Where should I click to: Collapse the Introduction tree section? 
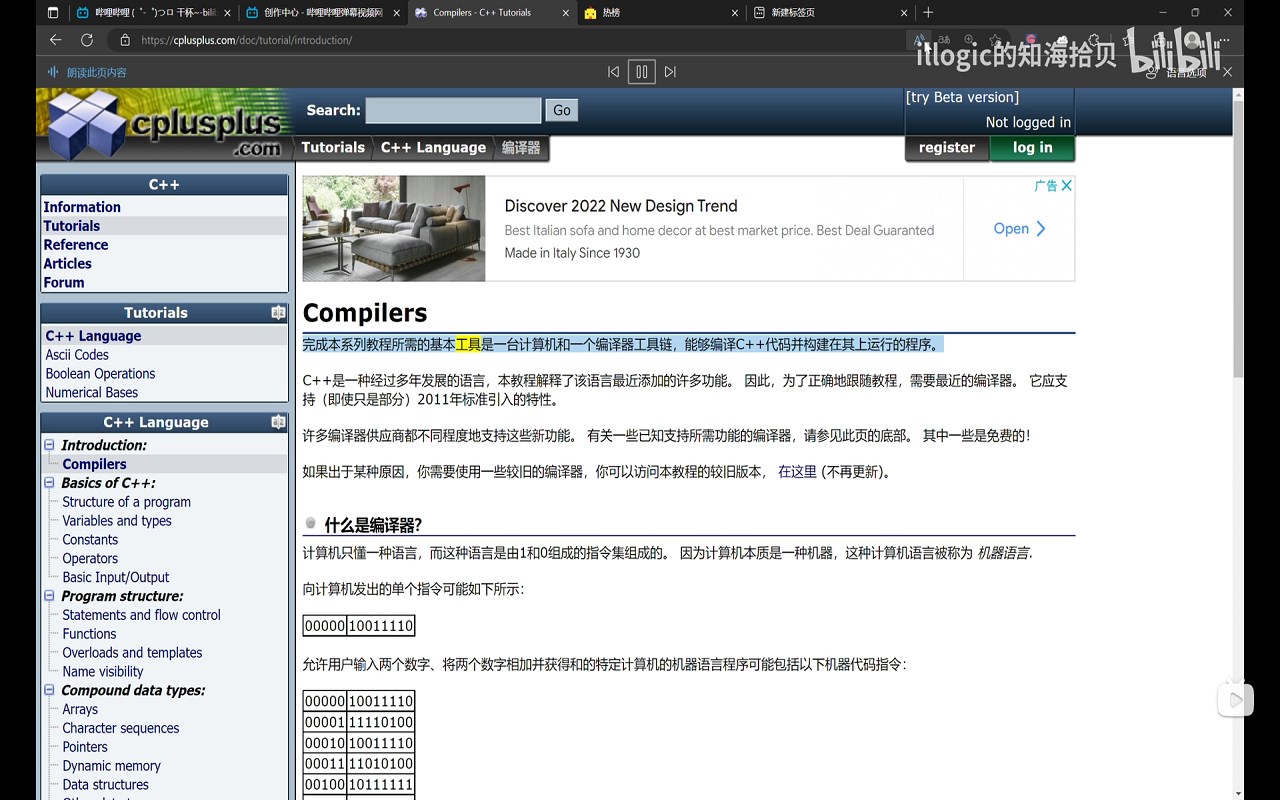click(49, 445)
